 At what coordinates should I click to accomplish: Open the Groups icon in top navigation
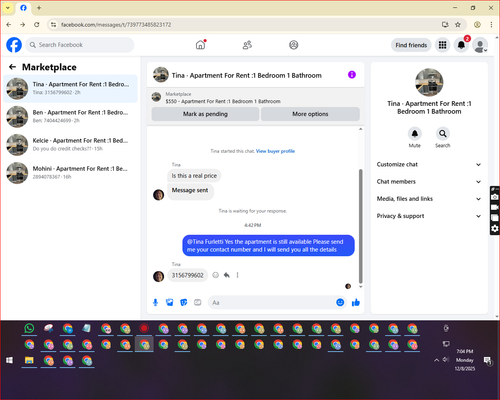tap(294, 45)
